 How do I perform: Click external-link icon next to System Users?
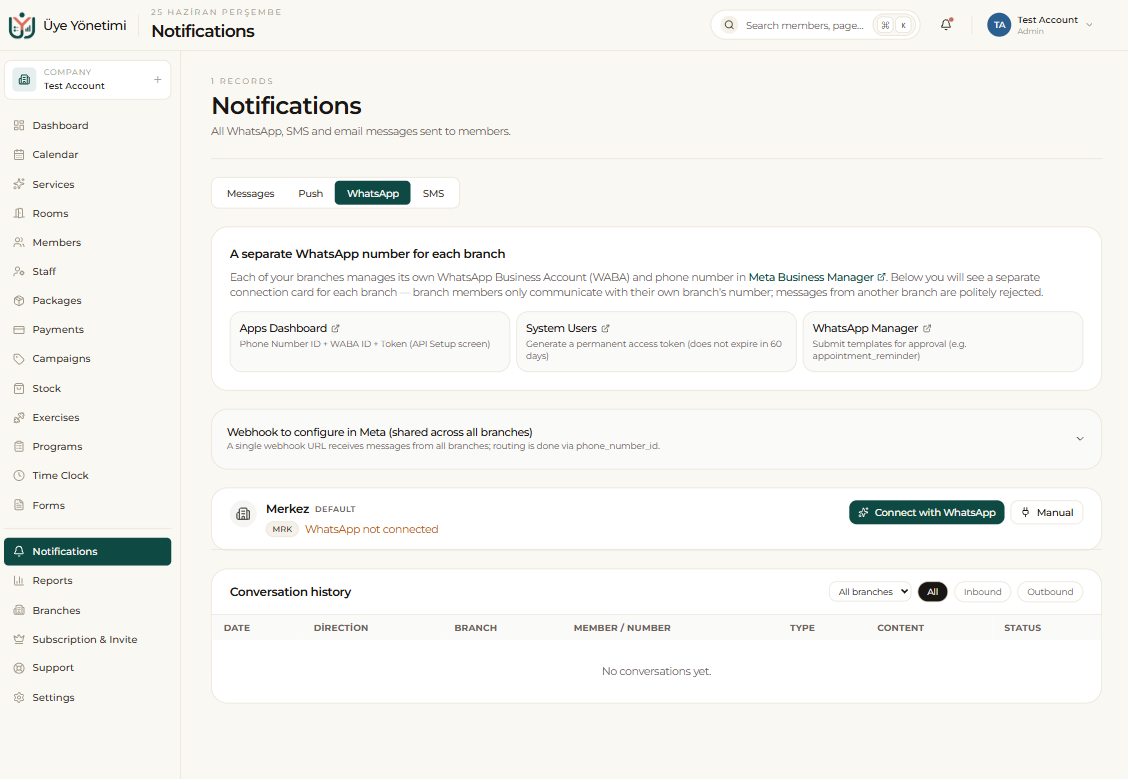tap(605, 328)
